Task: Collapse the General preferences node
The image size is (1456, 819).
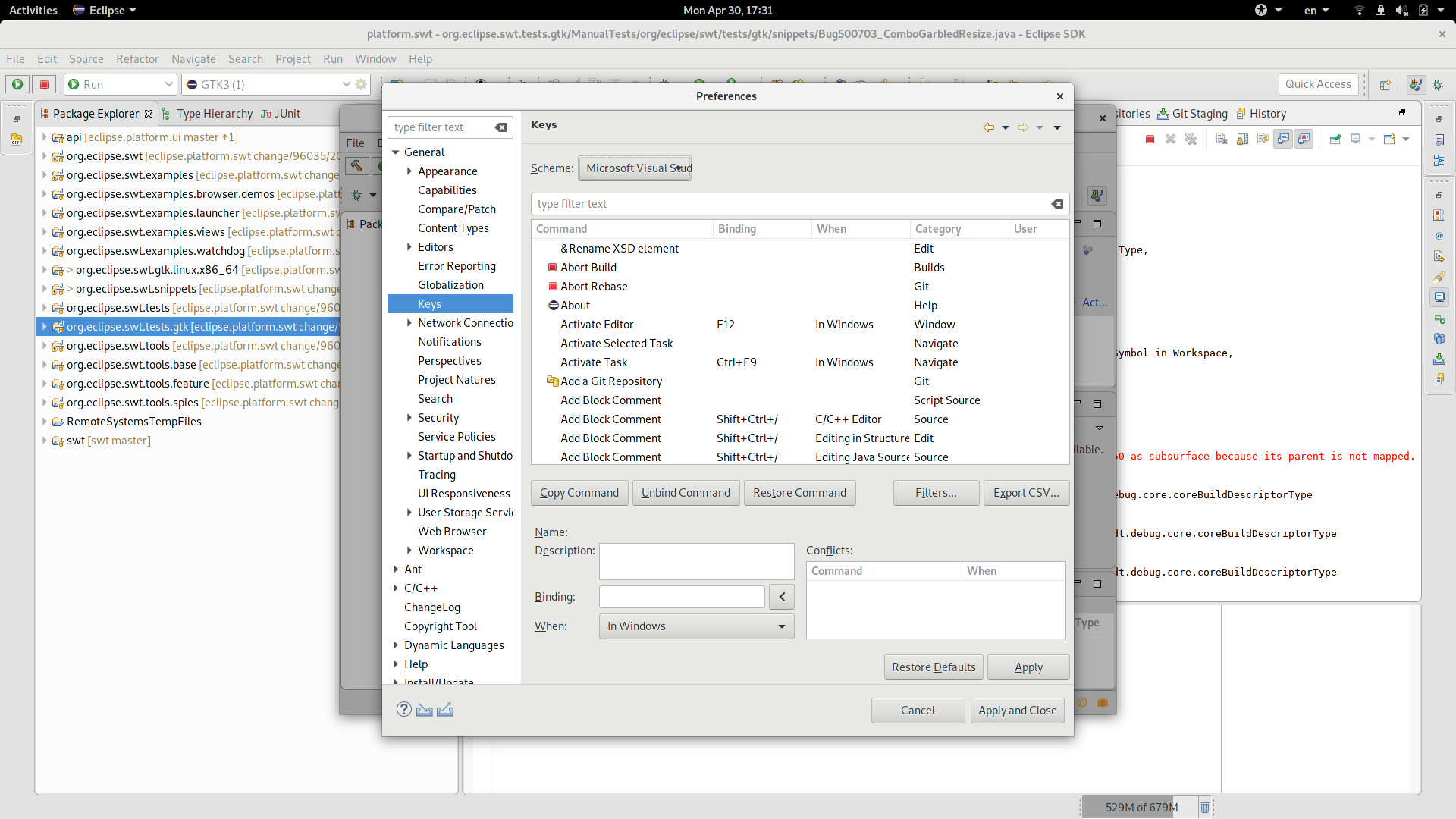Action: (x=396, y=152)
